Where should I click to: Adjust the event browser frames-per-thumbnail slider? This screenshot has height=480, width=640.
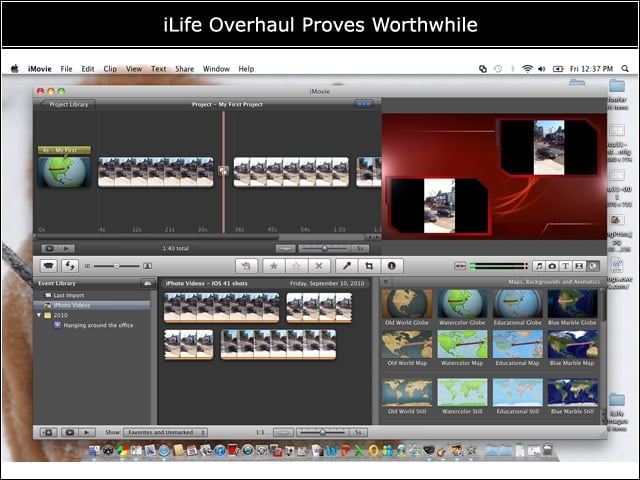click(x=322, y=432)
